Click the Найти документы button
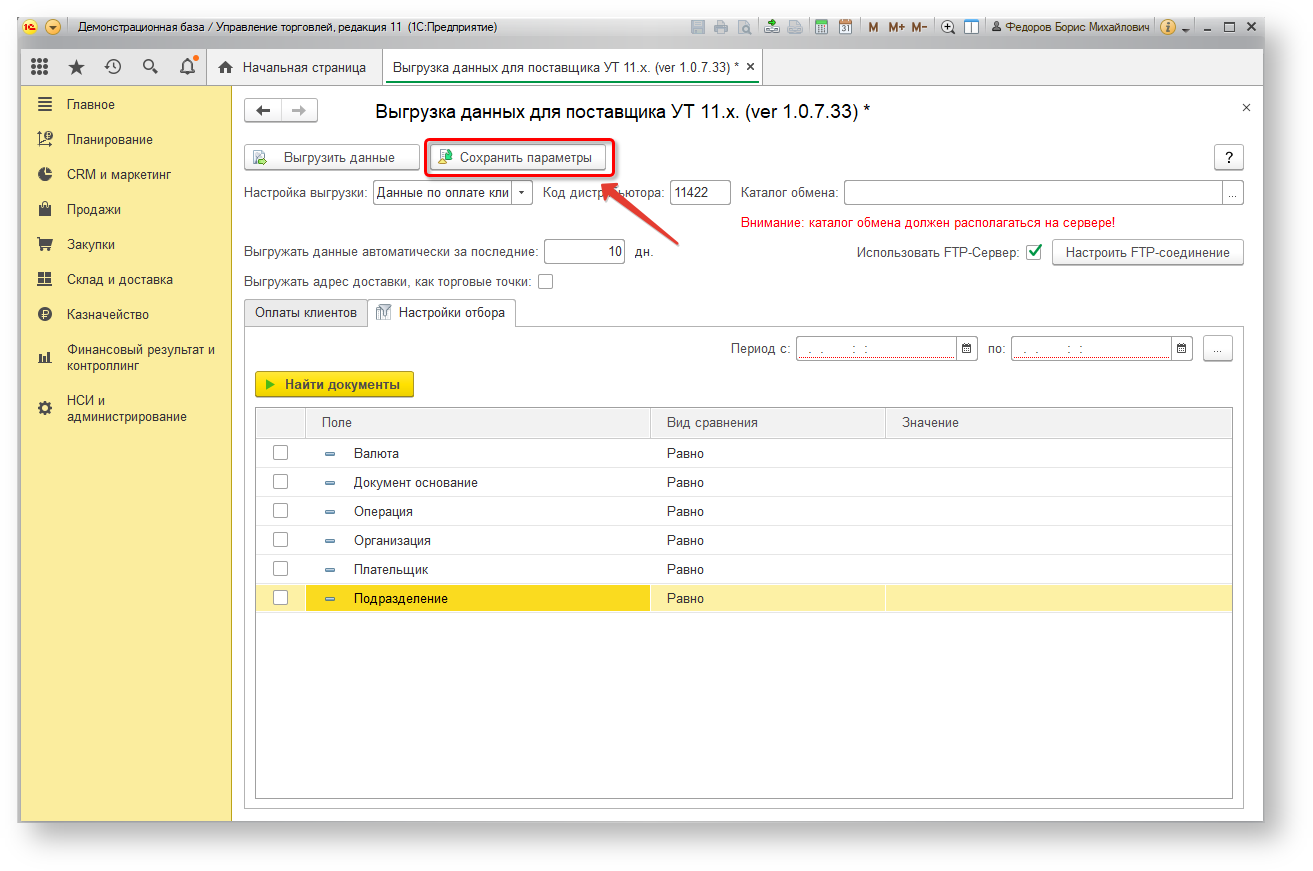The width and height of the screenshot is (1313, 871). click(x=334, y=384)
